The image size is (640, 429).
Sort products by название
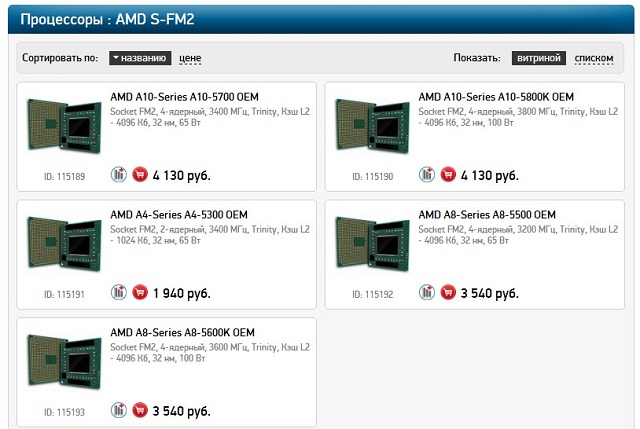[x=140, y=58]
